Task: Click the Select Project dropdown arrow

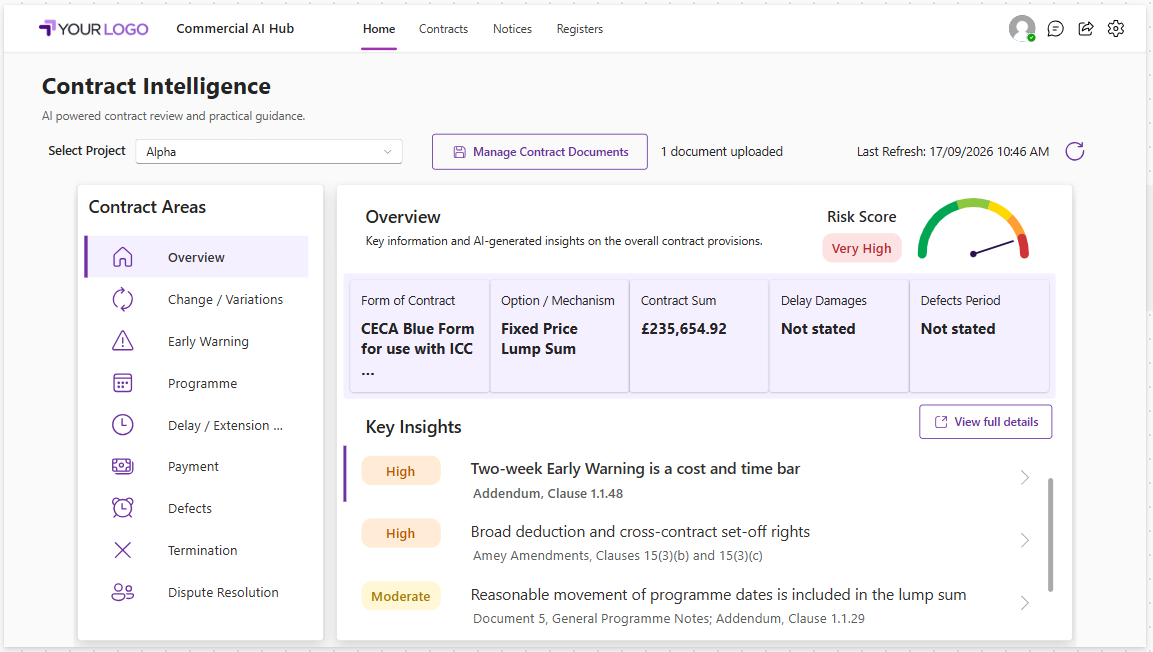Action: 388,151
